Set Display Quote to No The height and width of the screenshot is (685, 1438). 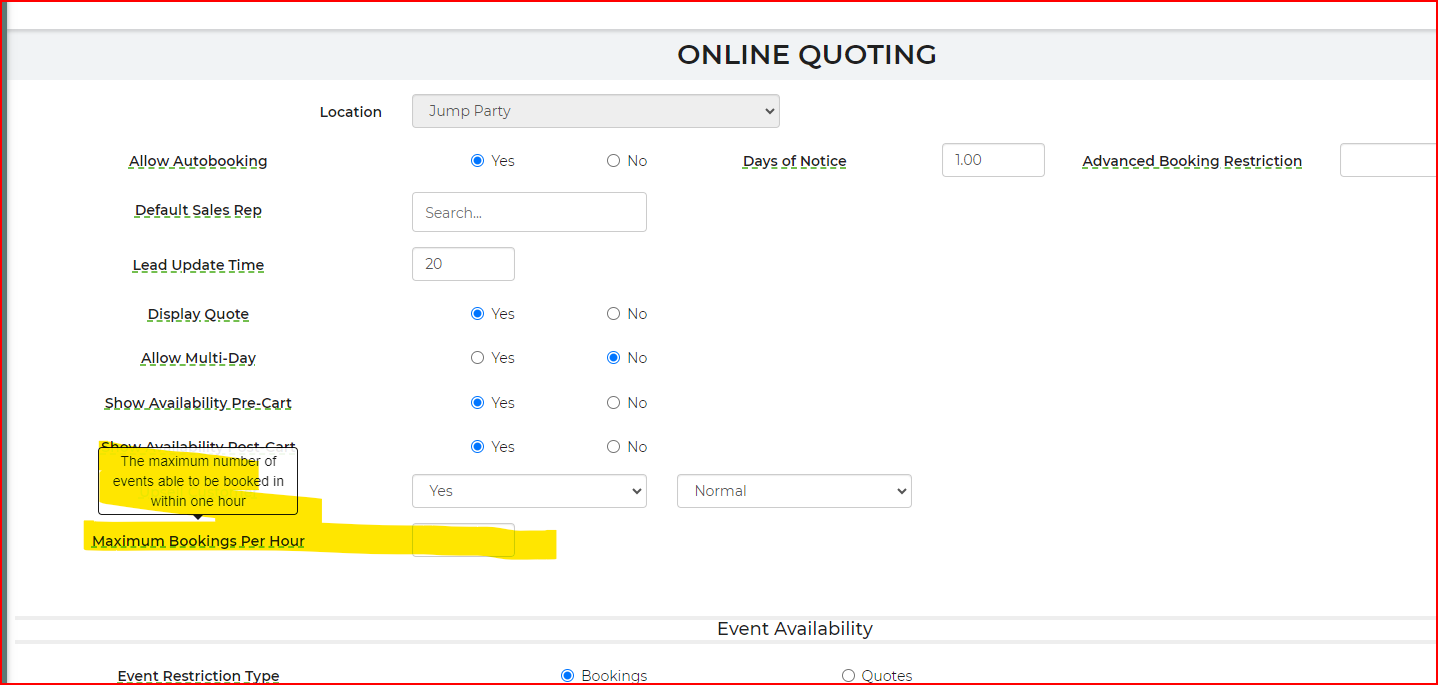pyautogui.click(x=613, y=314)
